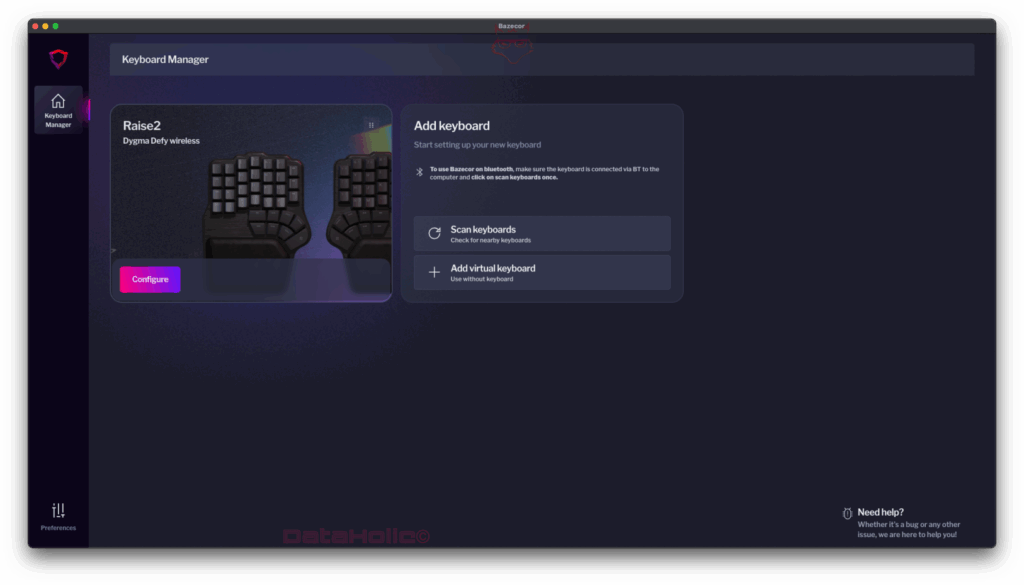The width and height of the screenshot is (1024, 585).
Task: Close the Bazecor window with red button
Action: pos(35,26)
